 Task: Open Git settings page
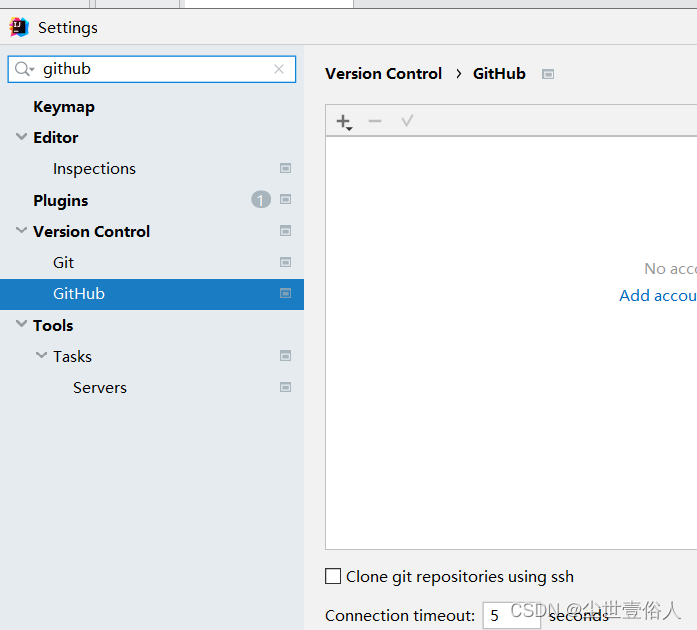click(63, 263)
